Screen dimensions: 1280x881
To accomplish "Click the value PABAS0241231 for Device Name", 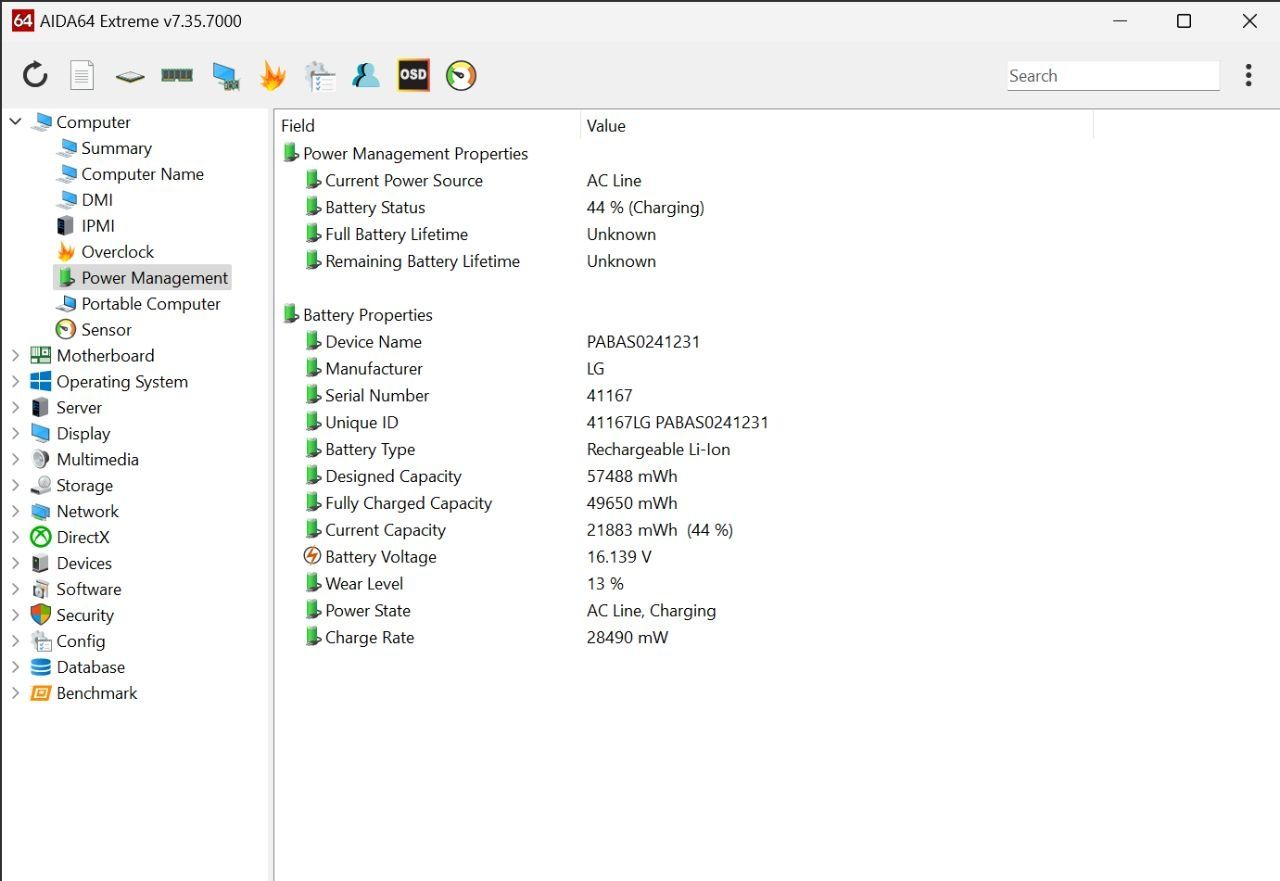I will tap(643, 342).
